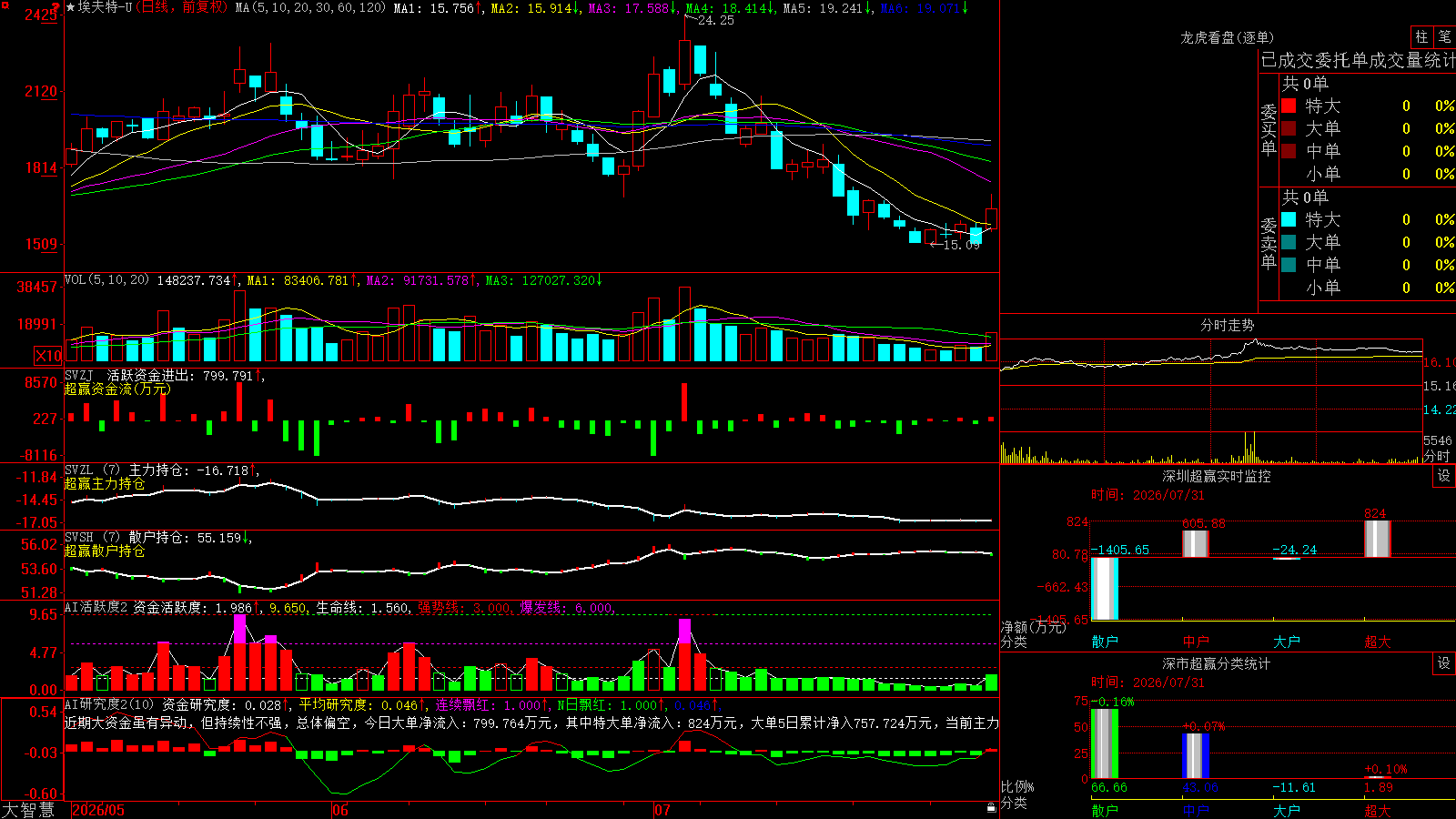Click the 深市超赢分类统计 panel title
1456x819 pixels.
click(1216, 663)
